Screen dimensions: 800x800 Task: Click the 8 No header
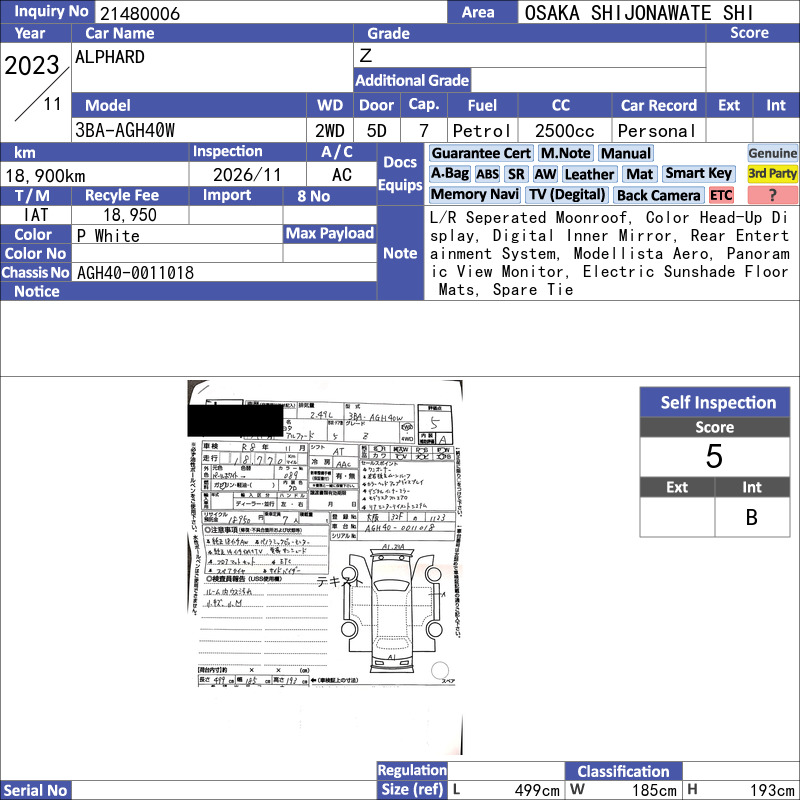coord(313,196)
